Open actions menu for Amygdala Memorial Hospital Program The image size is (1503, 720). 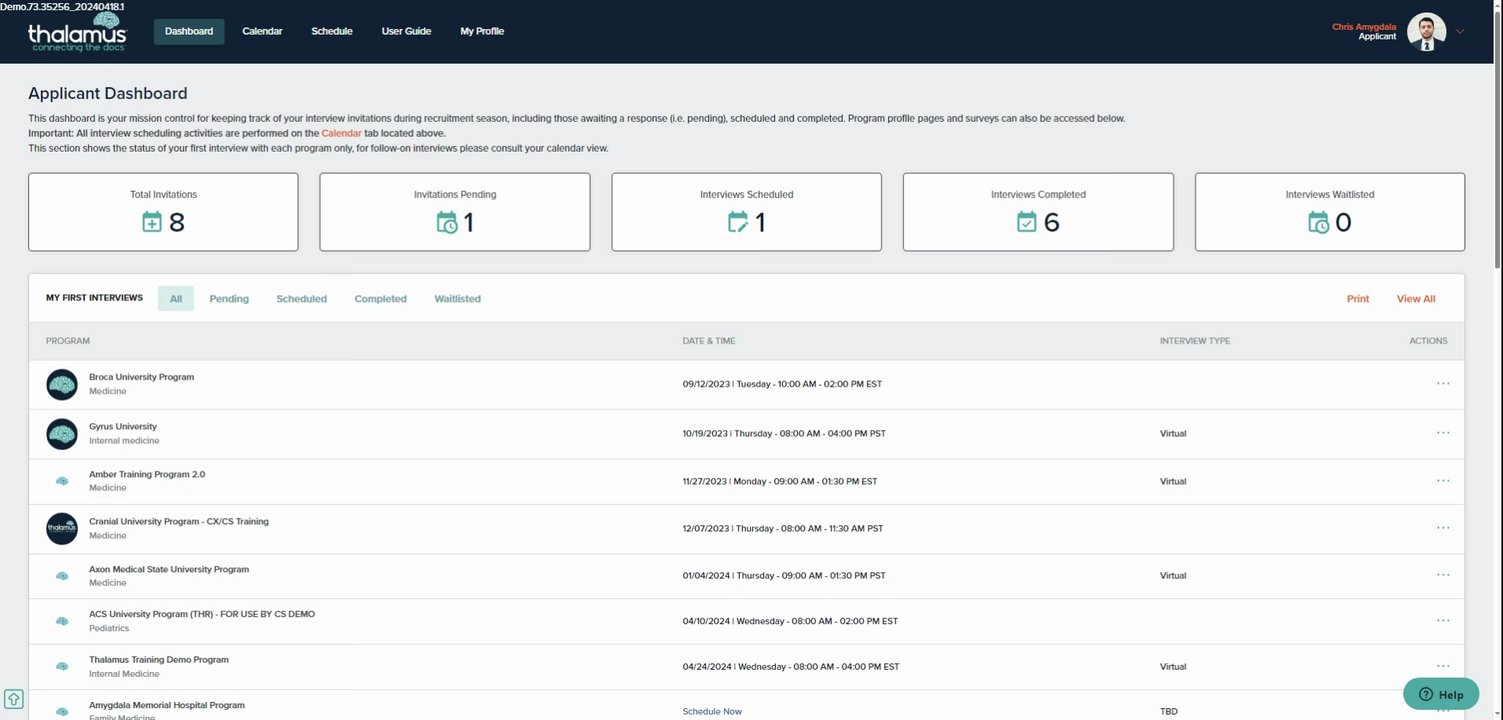point(1443,711)
